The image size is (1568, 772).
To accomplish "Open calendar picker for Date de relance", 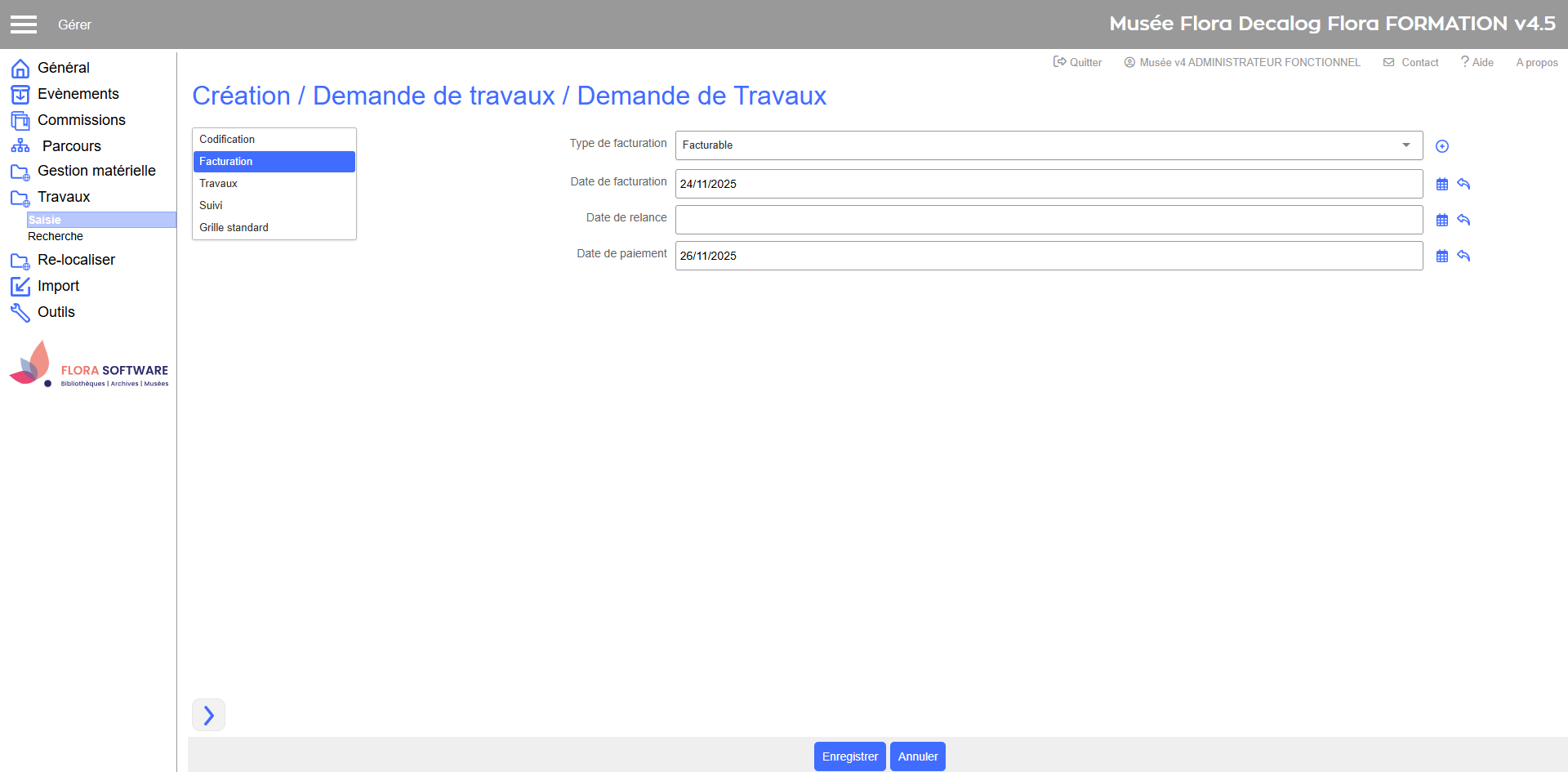I will (x=1442, y=221).
